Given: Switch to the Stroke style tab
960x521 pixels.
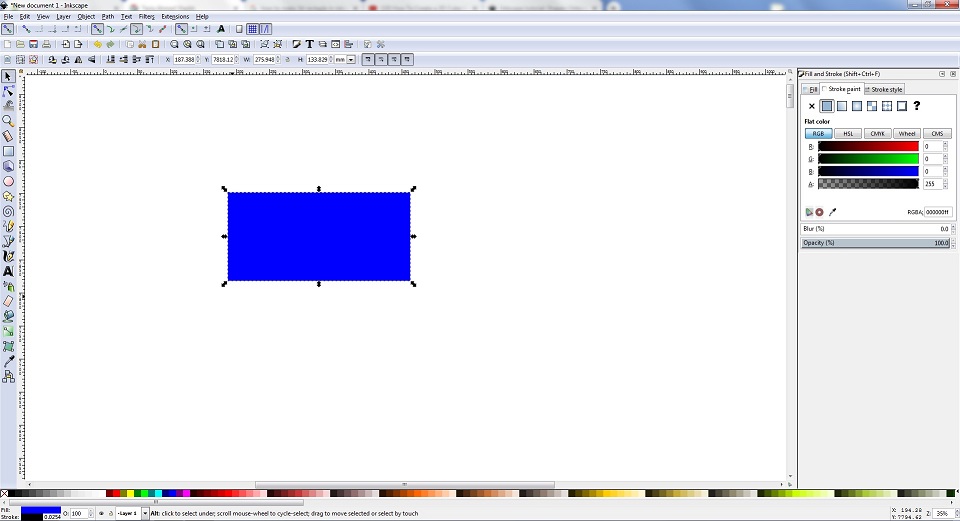Looking at the screenshot, I should (x=883, y=89).
